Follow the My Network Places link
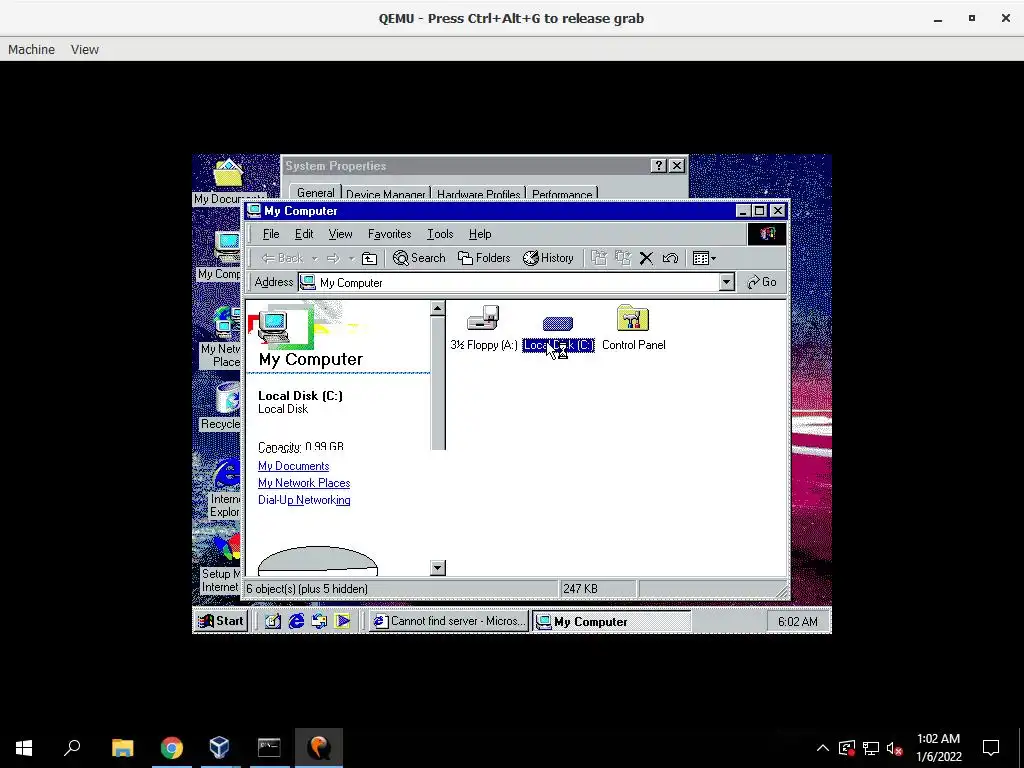1024x768 pixels. [x=304, y=483]
